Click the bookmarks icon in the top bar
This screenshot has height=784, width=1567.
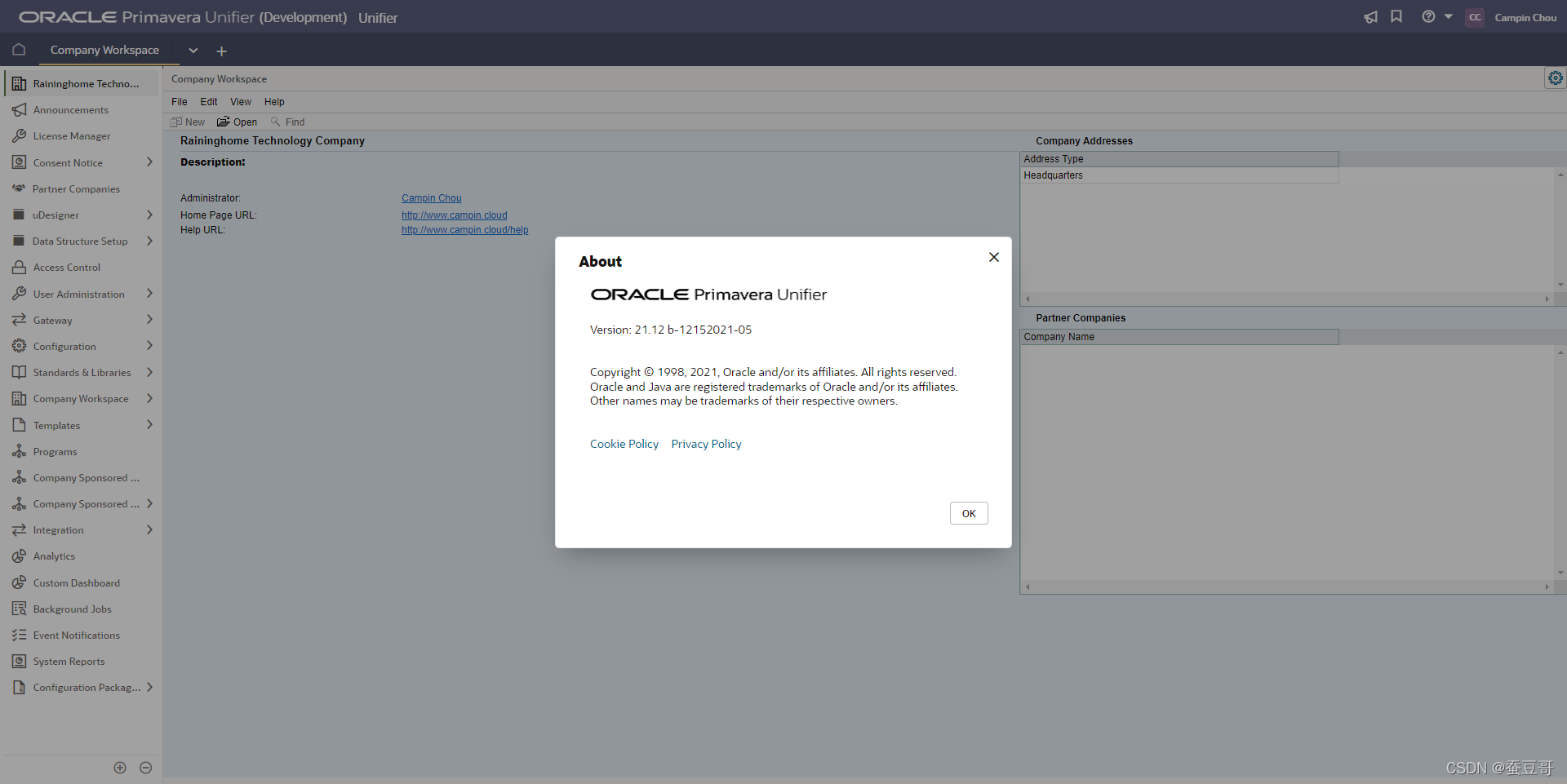(x=1396, y=16)
